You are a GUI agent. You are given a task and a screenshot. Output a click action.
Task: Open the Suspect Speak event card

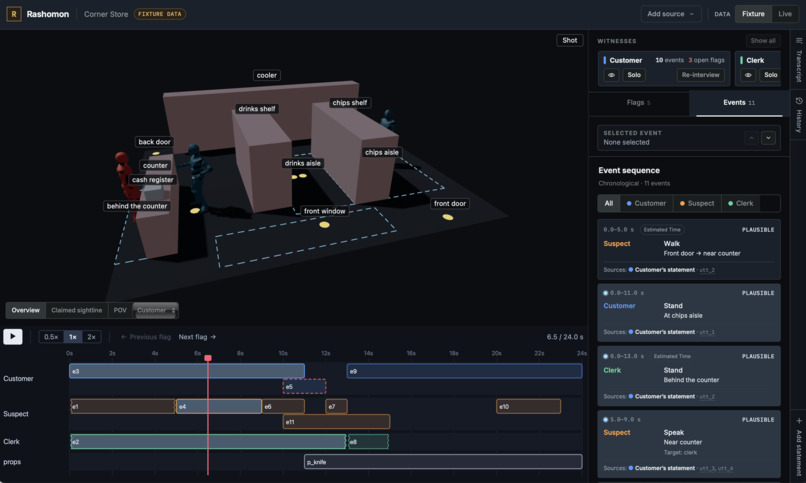689,443
